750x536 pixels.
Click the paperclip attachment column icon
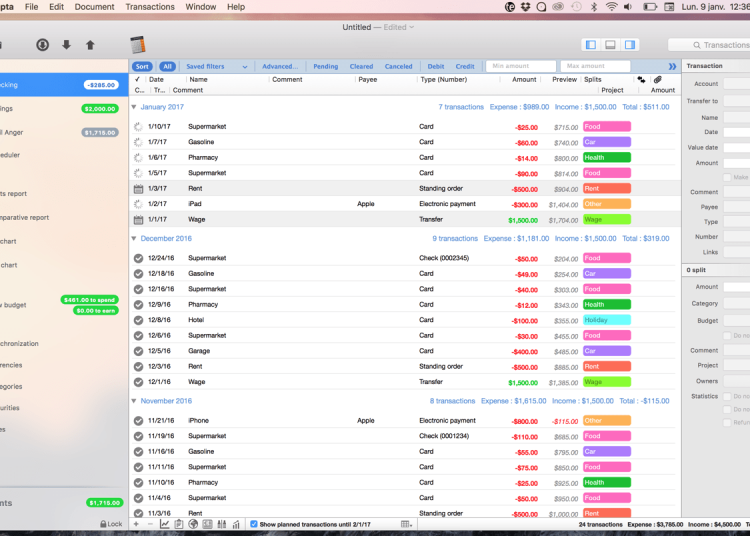[x=657, y=79]
